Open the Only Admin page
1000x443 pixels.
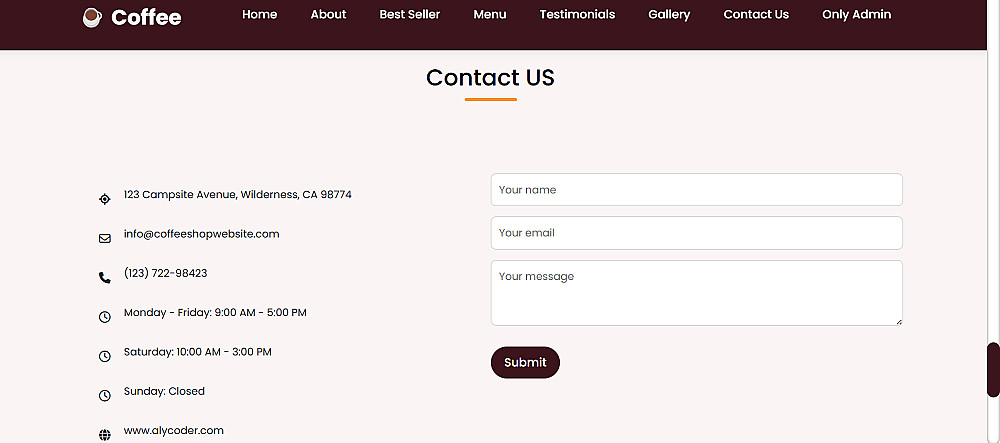pos(856,14)
